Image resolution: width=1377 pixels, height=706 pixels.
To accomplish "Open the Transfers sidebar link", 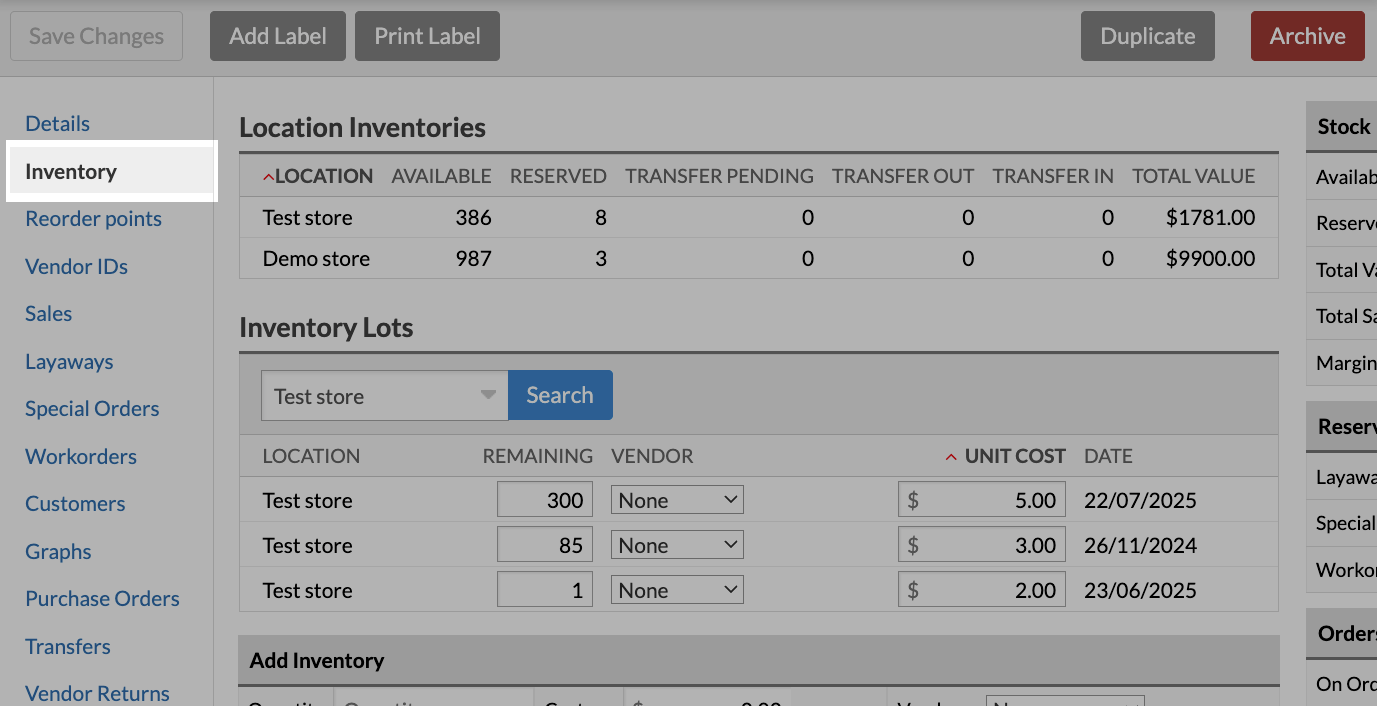I will pos(68,647).
